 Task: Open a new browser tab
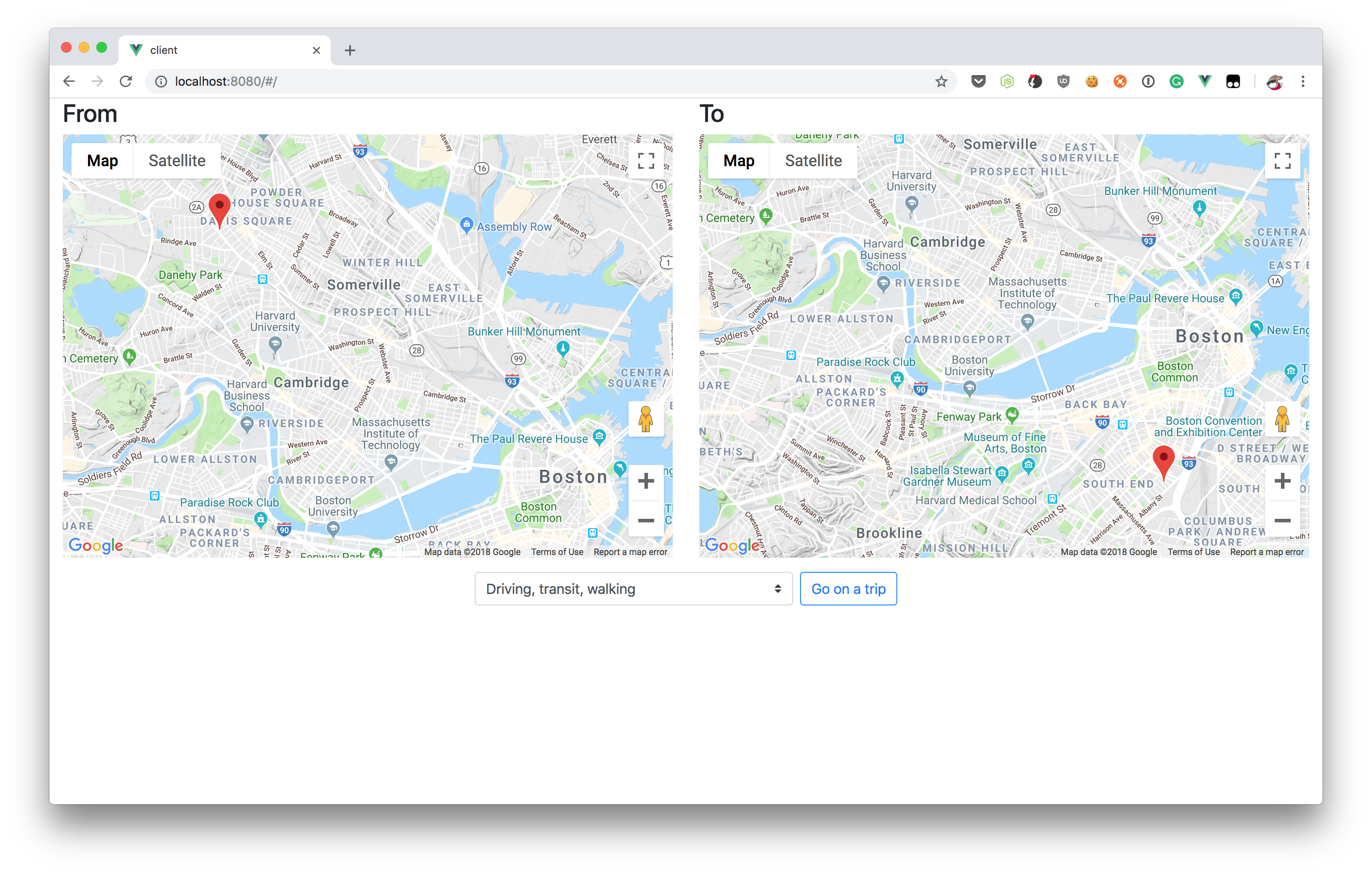click(350, 51)
